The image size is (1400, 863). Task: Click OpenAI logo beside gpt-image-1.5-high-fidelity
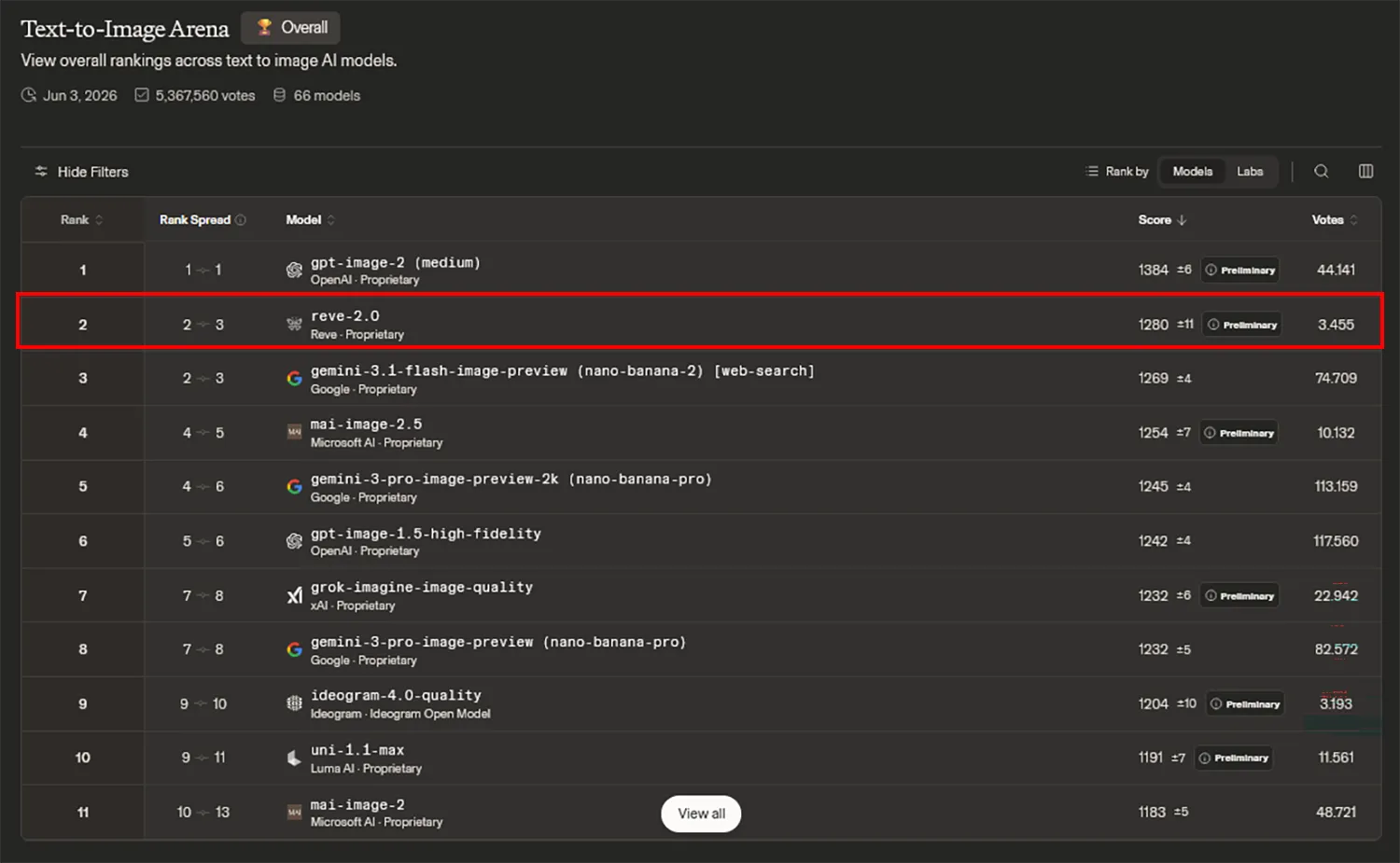[294, 541]
